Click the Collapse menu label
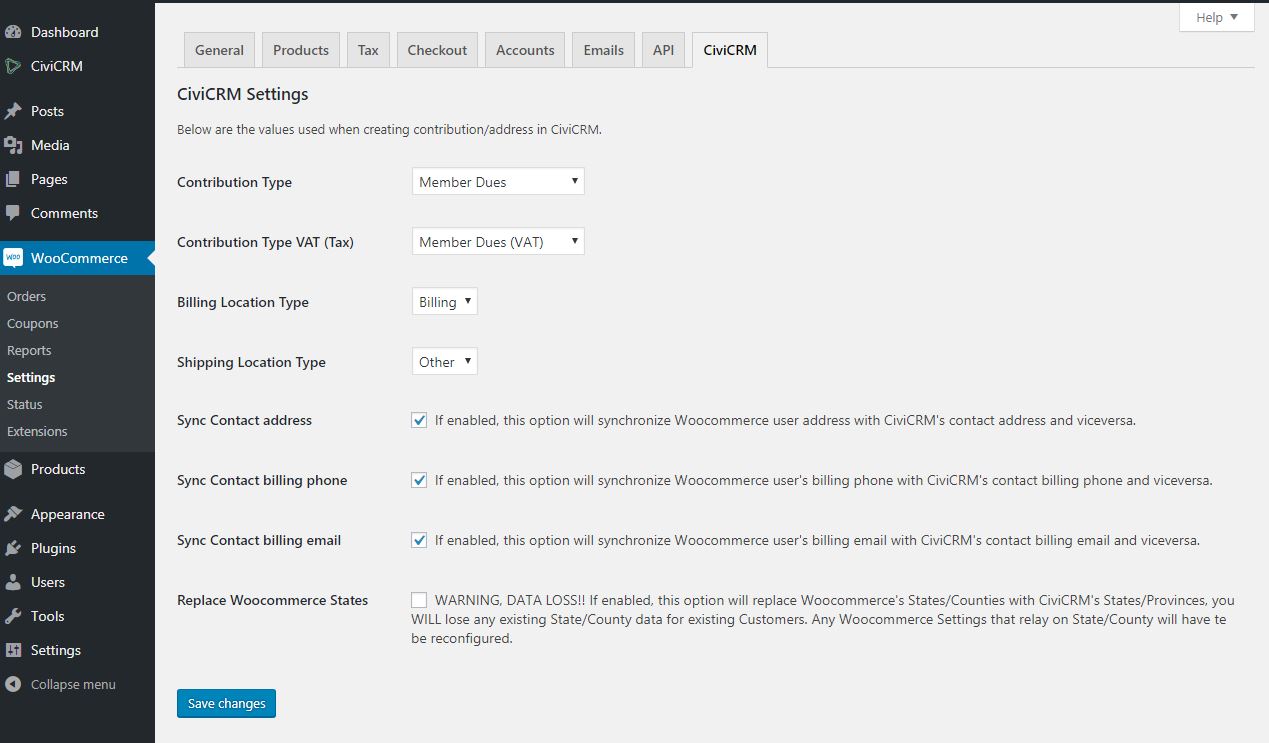 click(73, 684)
